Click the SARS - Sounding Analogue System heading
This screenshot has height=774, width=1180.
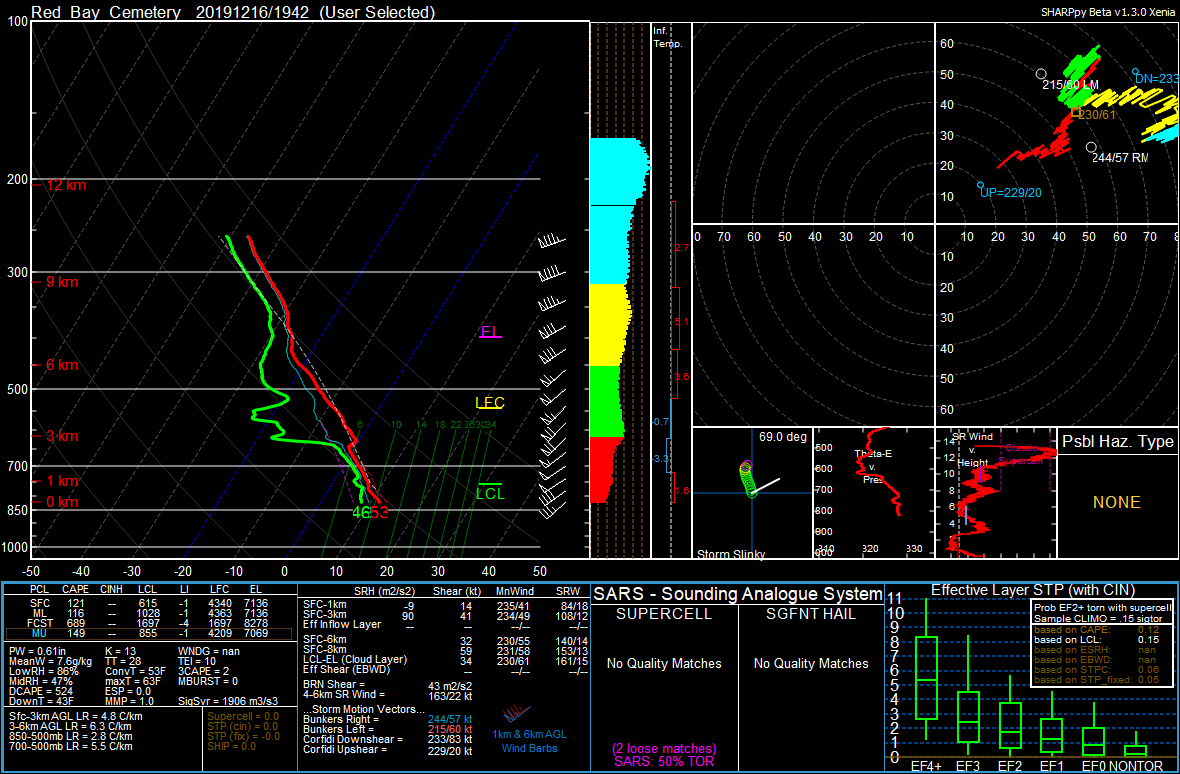coord(738,594)
